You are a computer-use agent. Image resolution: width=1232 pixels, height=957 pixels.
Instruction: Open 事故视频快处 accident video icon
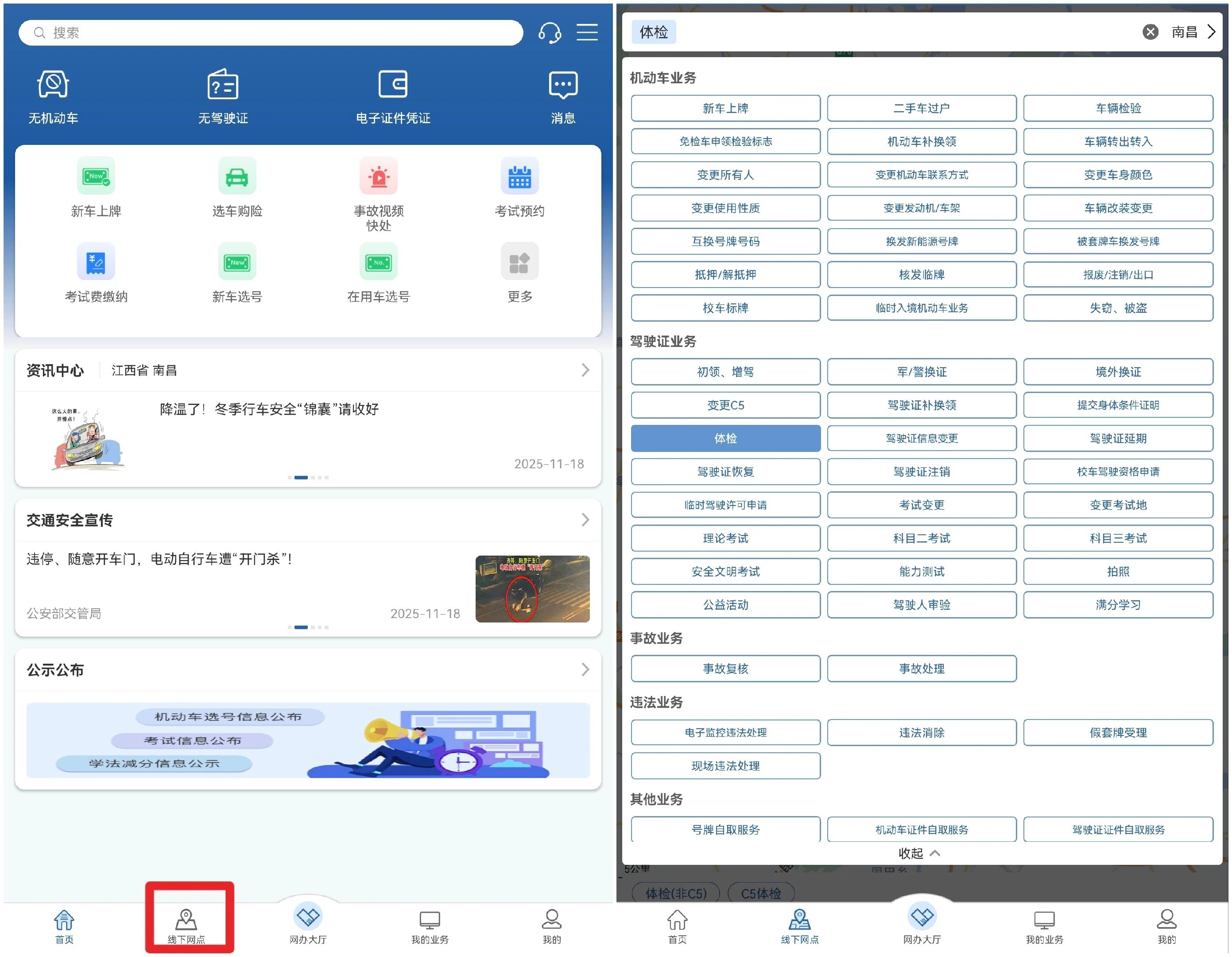(x=379, y=176)
